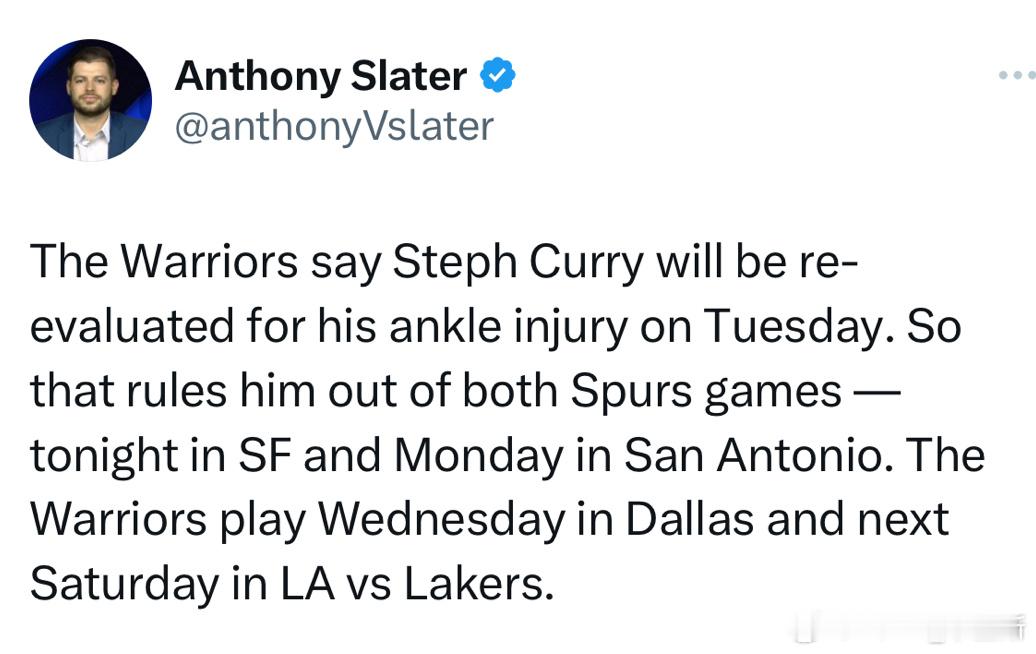
Task: Open the three-dot more options menu
Action: point(1017,75)
